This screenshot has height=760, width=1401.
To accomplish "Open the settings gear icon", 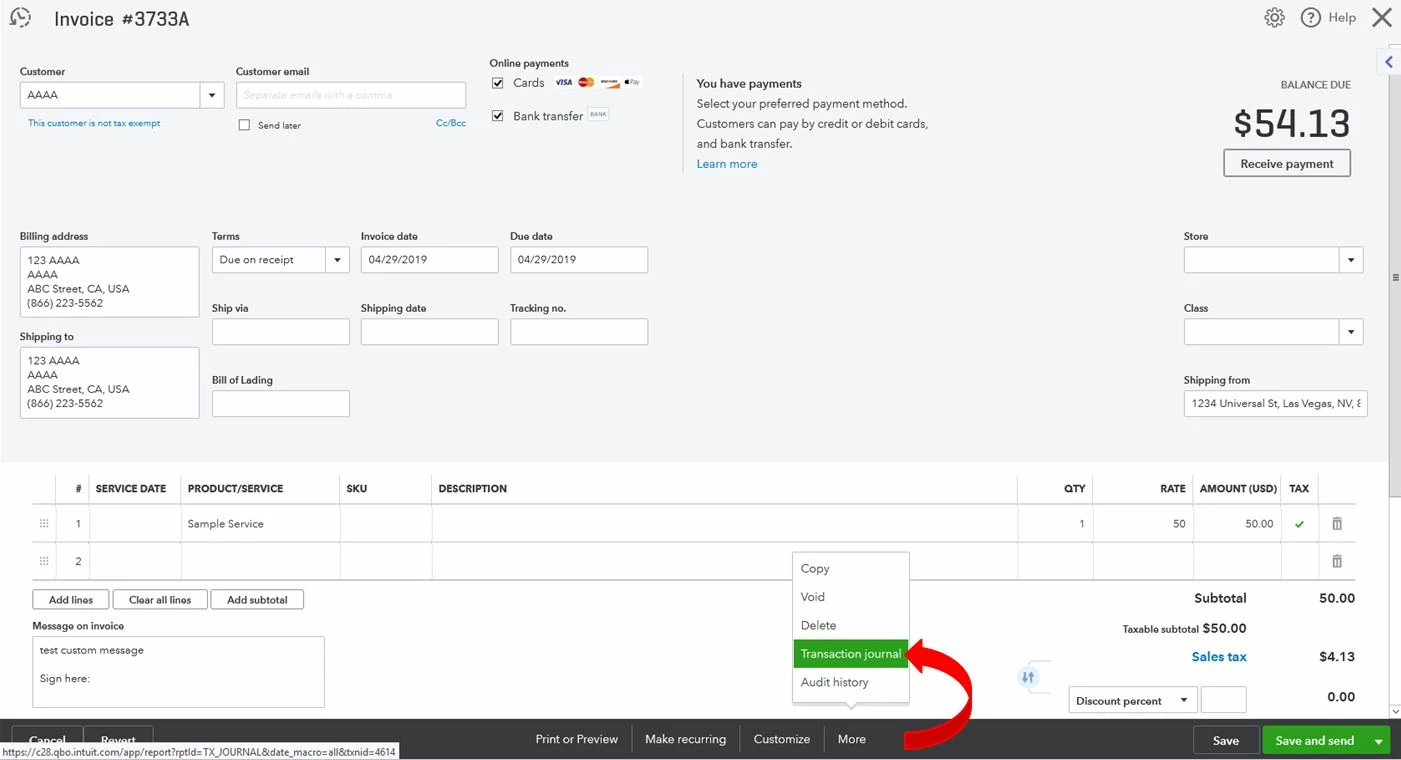I will [1274, 17].
